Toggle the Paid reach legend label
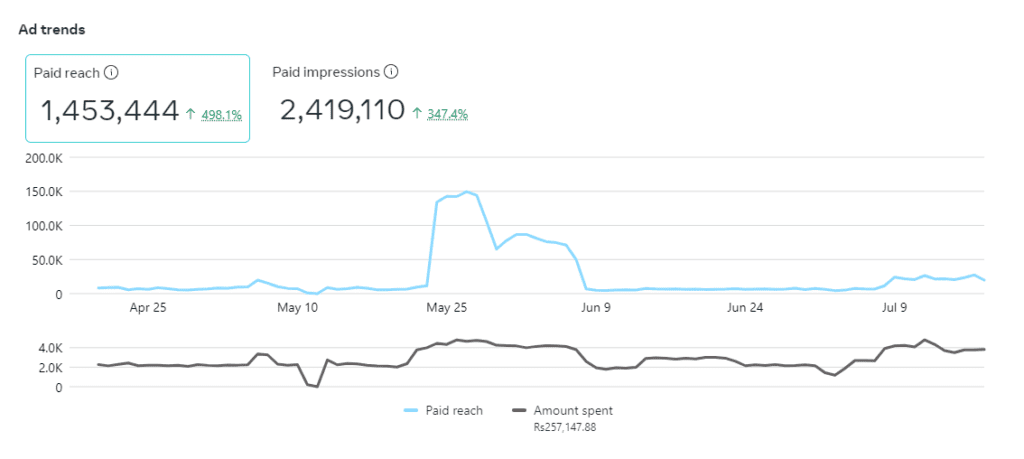Image resolution: width=1024 pixels, height=459 pixels. coord(454,410)
